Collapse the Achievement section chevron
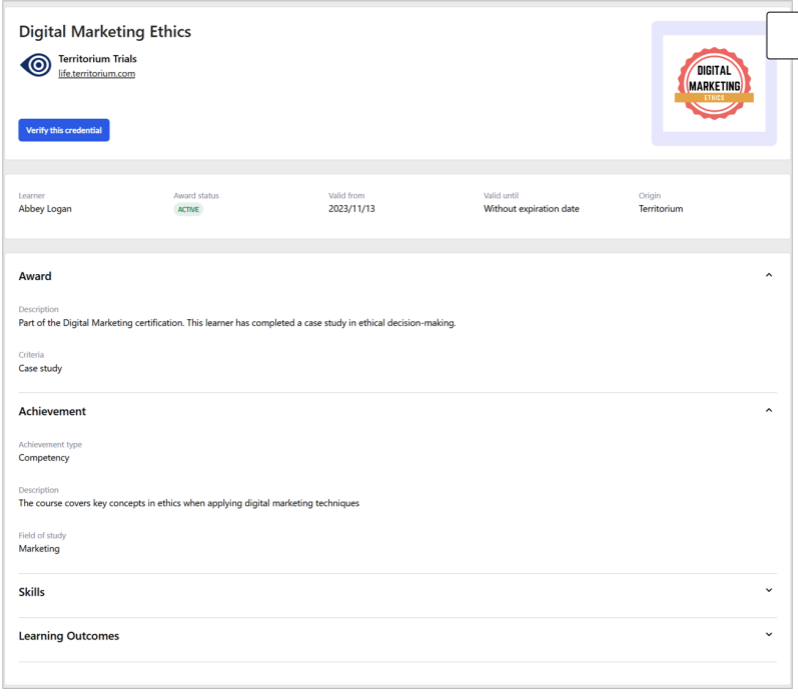The width and height of the screenshot is (798, 700). click(x=768, y=410)
